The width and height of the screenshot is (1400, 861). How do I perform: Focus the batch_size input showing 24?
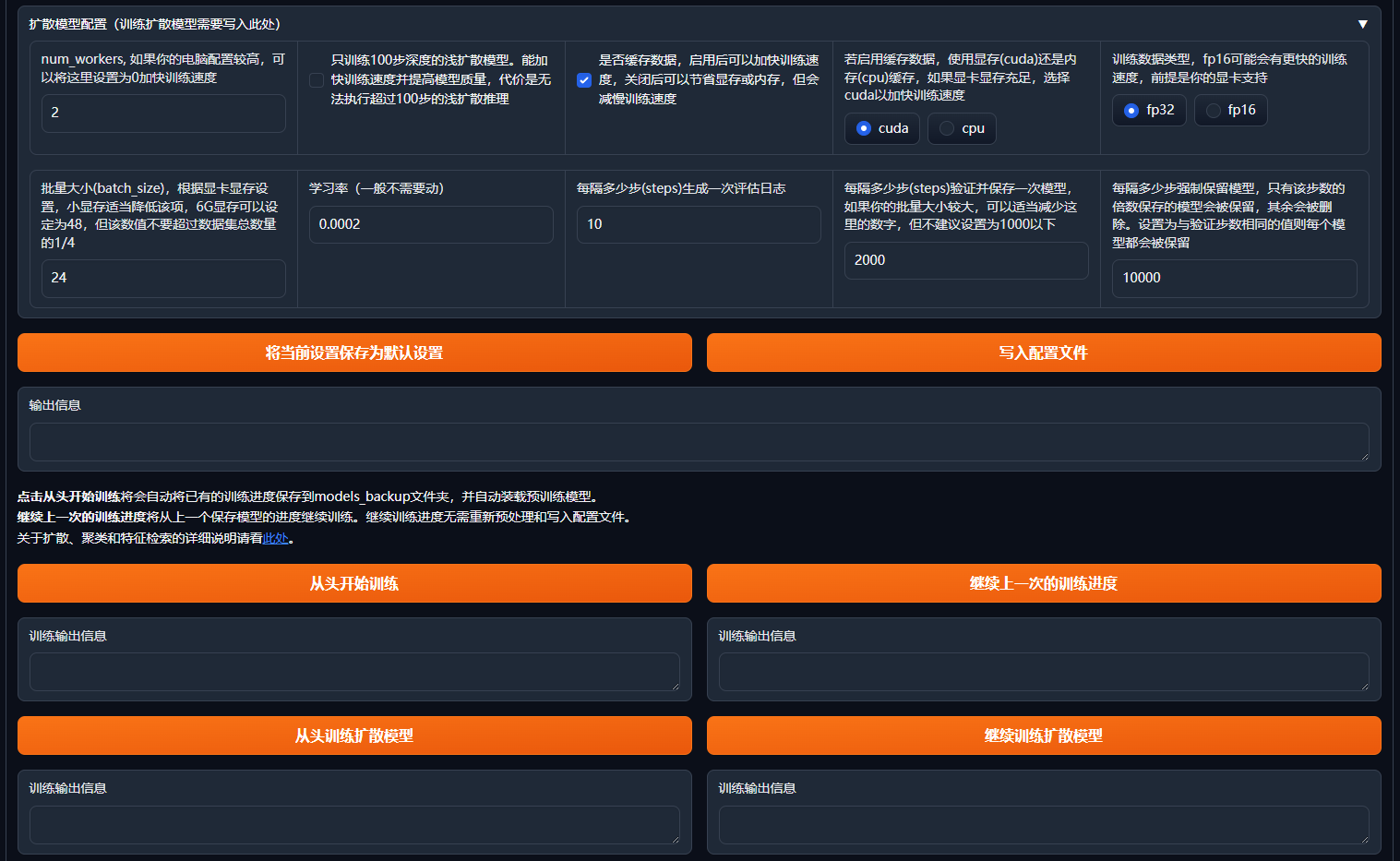click(163, 278)
